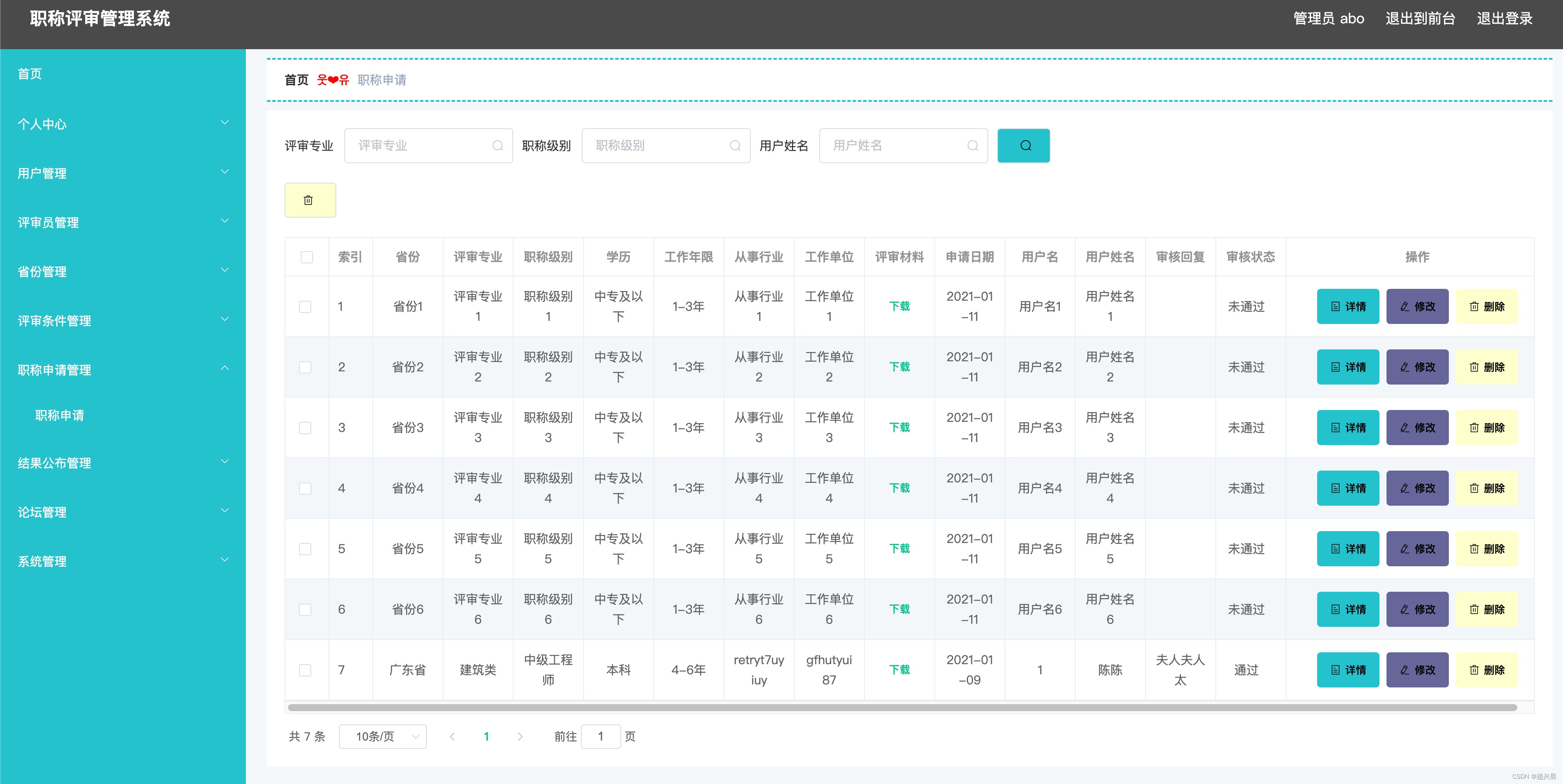Open the 10条/页 page size dropdown
The height and width of the screenshot is (784, 1563).
click(x=382, y=736)
